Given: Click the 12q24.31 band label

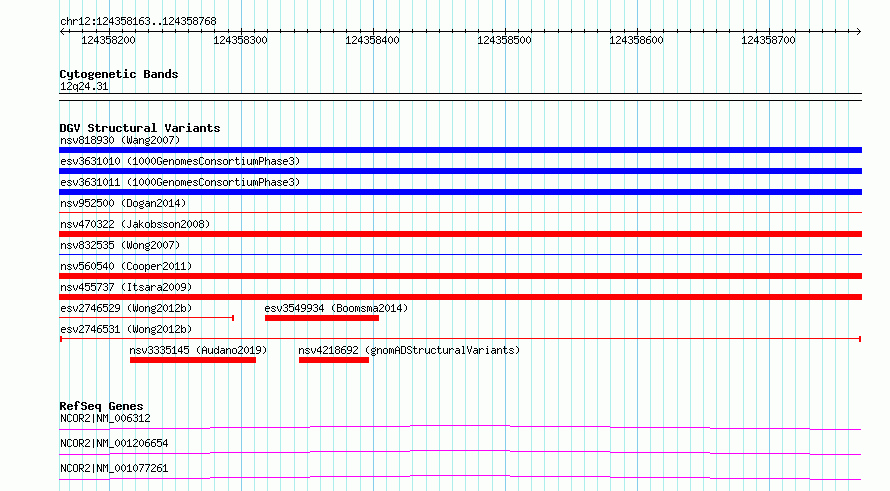Looking at the screenshot, I should [84, 86].
